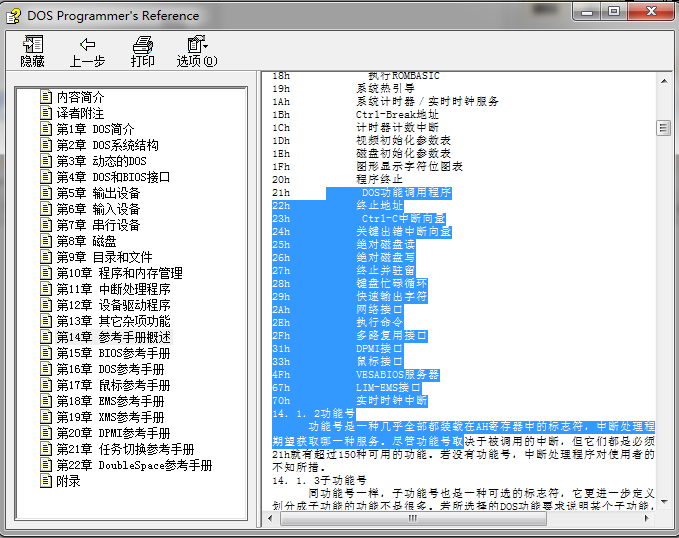The height and width of the screenshot is (538, 679).
Task: Click the horizontal scrollbar right arrow
Action: 647,518
